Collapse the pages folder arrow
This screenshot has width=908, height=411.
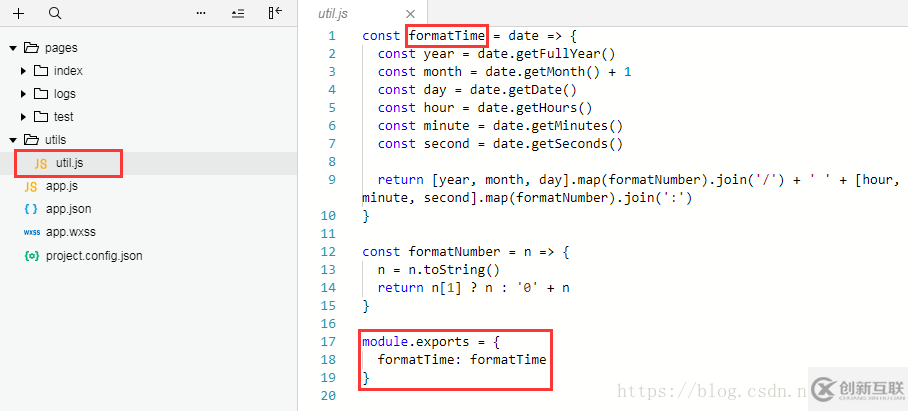click(x=13, y=48)
